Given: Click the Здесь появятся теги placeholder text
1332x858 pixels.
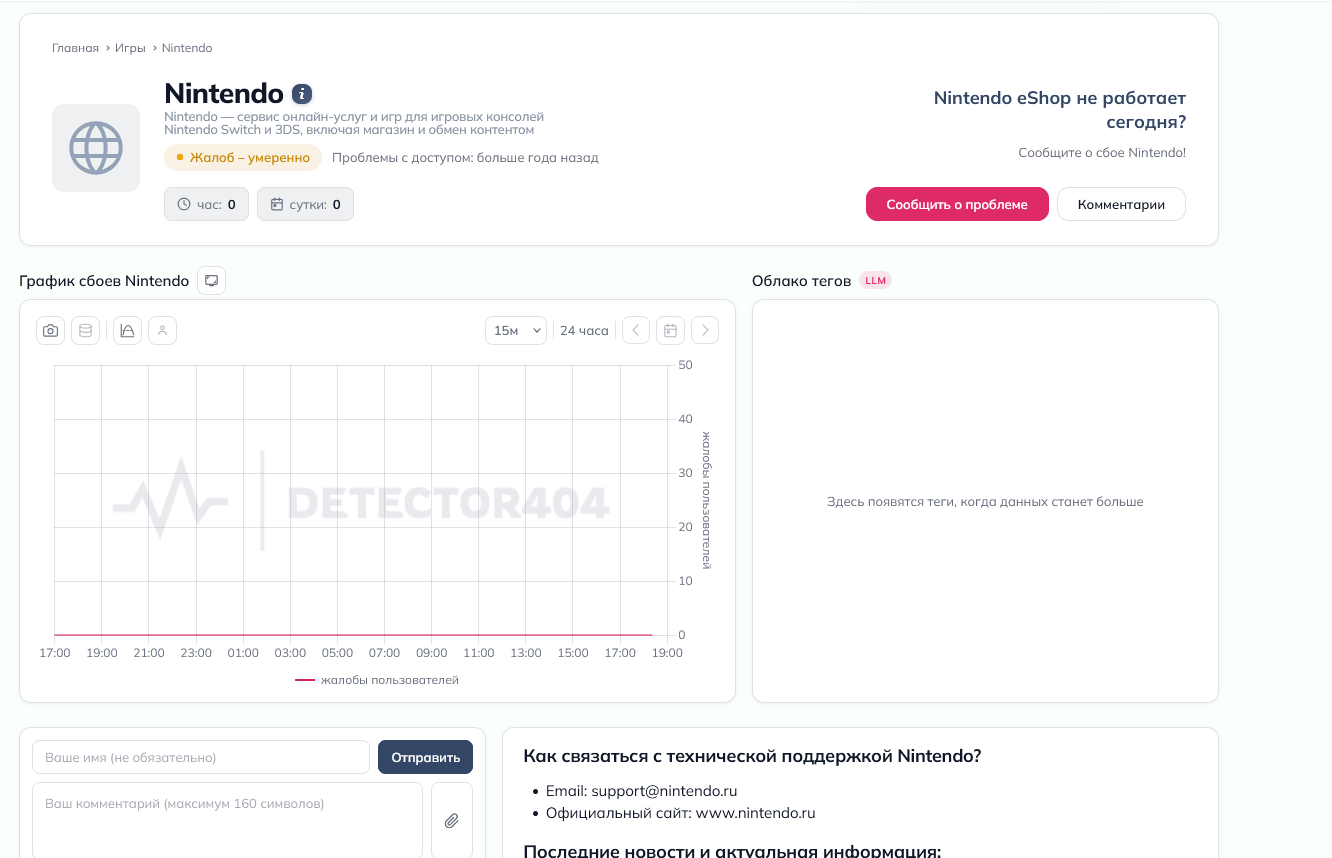Looking at the screenshot, I should [985, 502].
